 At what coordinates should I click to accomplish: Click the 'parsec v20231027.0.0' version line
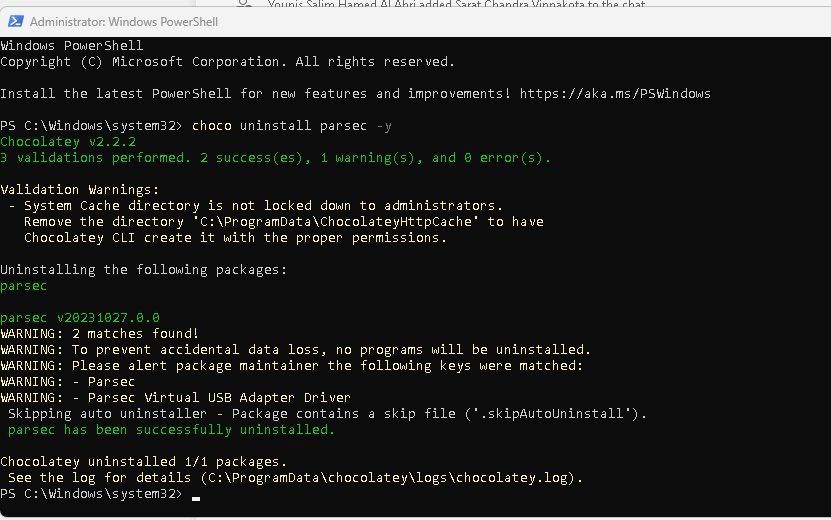(79, 318)
